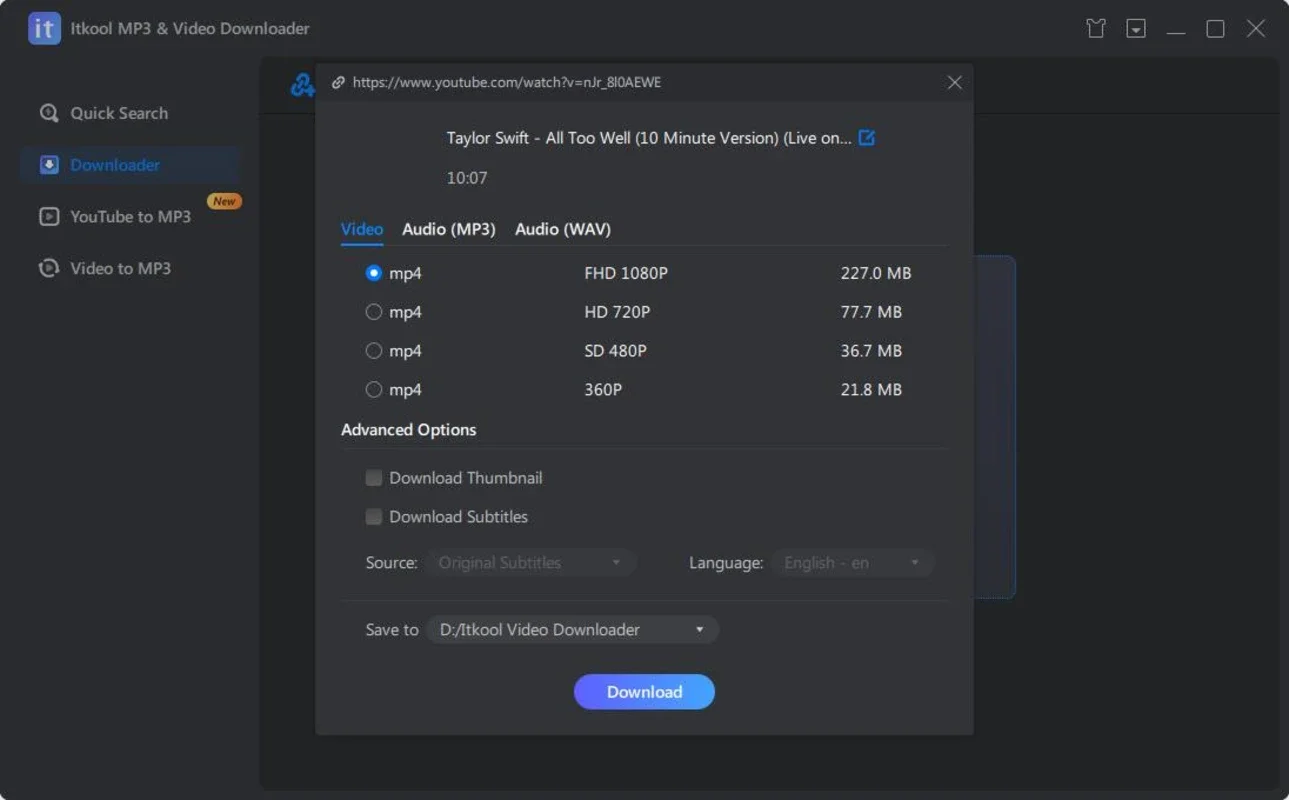The width and height of the screenshot is (1289, 800).
Task: Switch to the Video tab
Action: click(x=362, y=229)
